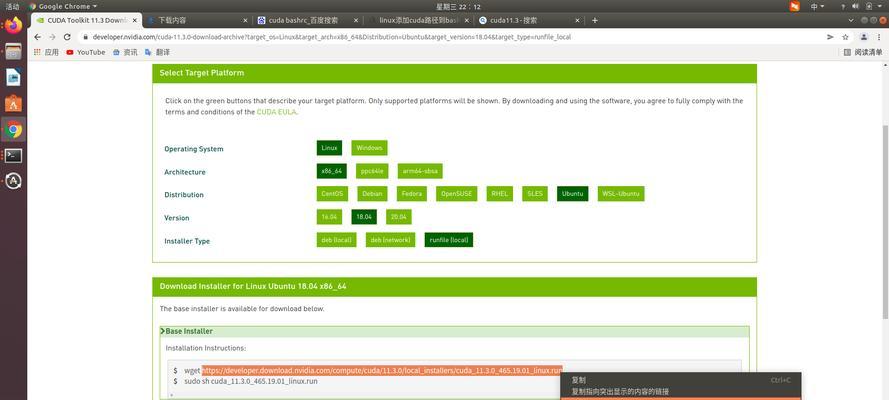Select Ubuntu distribution
Image resolution: width=889 pixels, height=400 pixels.
coord(573,194)
